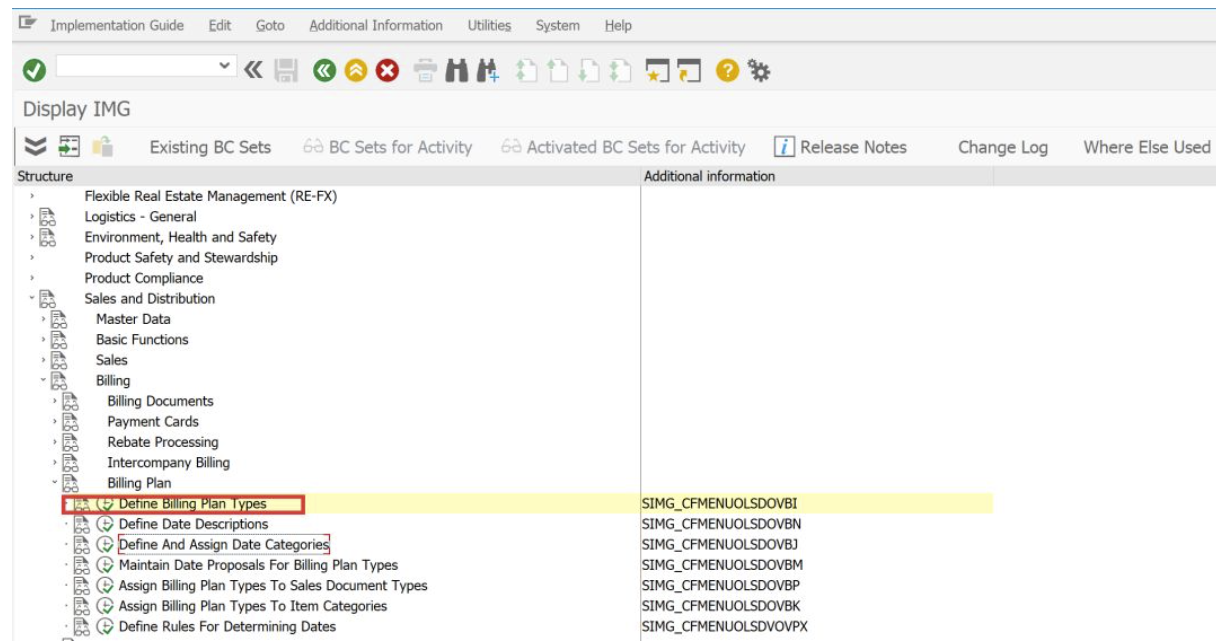The width and height of the screenshot is (1216, 643).
Task: Collapse the Sales and Distribution node
Action: 32,299
